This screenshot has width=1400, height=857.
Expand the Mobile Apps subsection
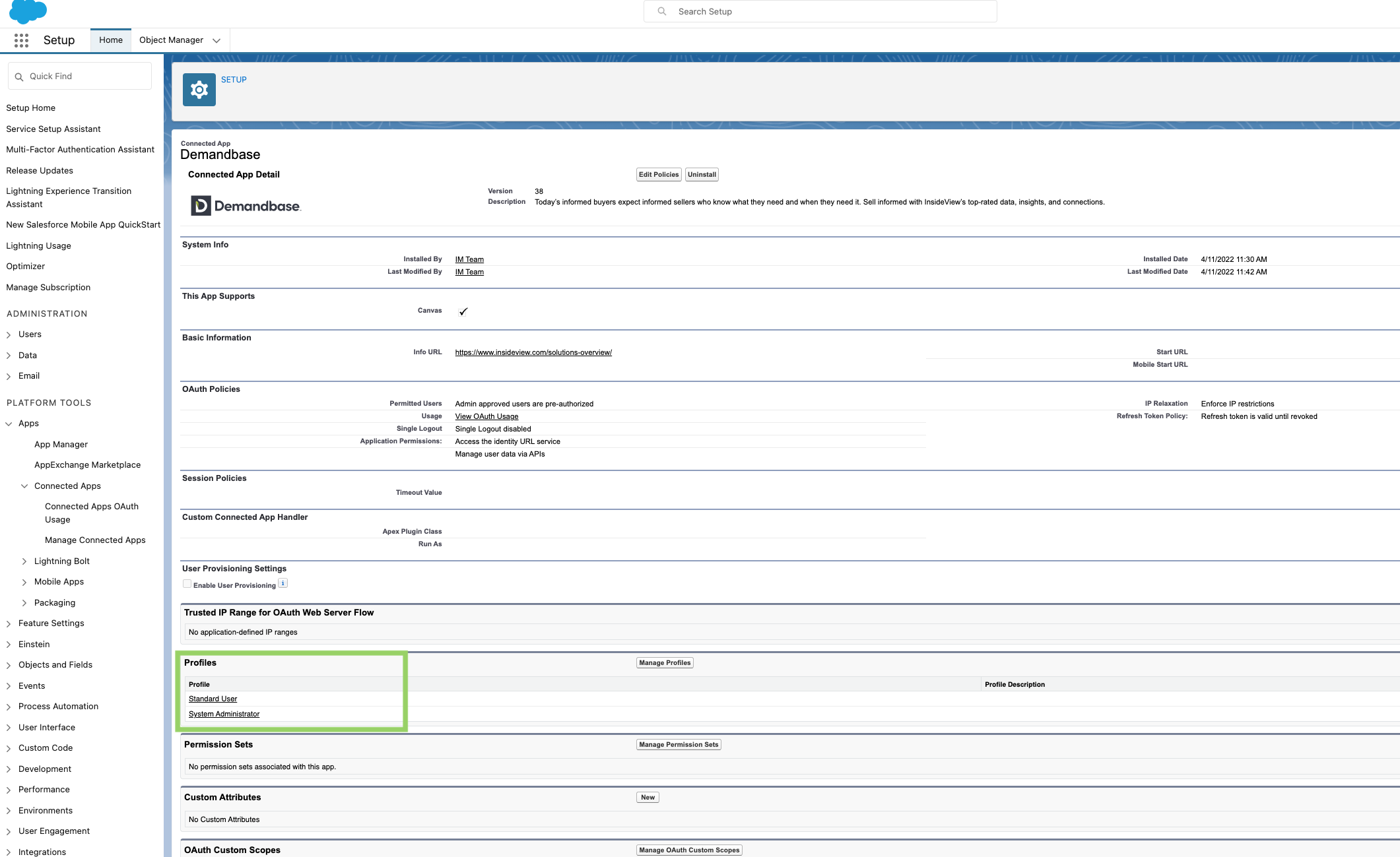point(24,582)
